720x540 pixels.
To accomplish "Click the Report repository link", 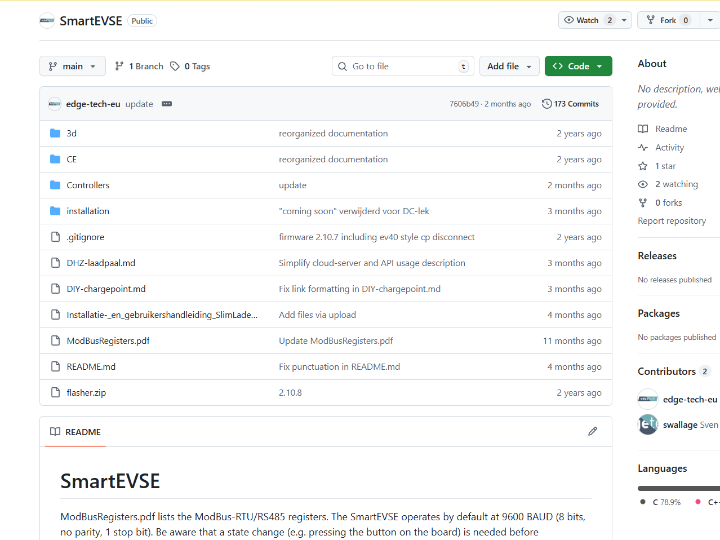I will (x=671, y=221).
